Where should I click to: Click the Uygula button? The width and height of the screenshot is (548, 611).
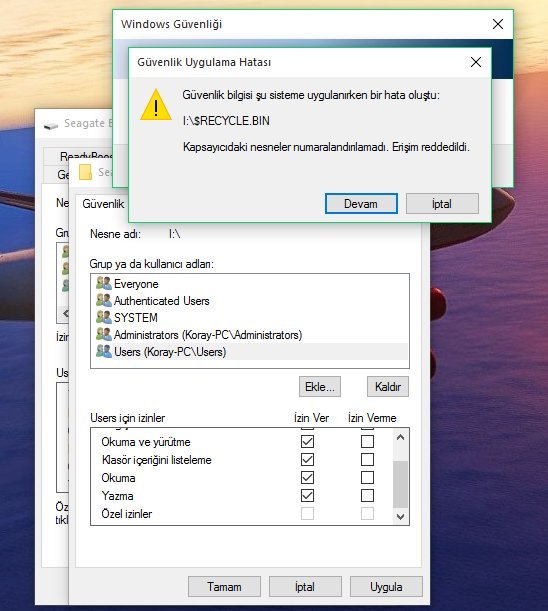click(x=386, y=587)
